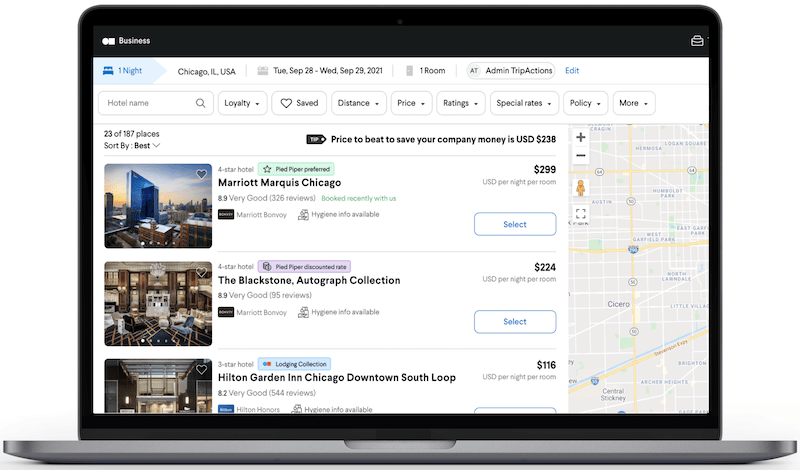The width and height of the screenshot is (800, 470).
Task: Click '8.9 Very Good (95 reviews)' rating
Action: (265, 295)
